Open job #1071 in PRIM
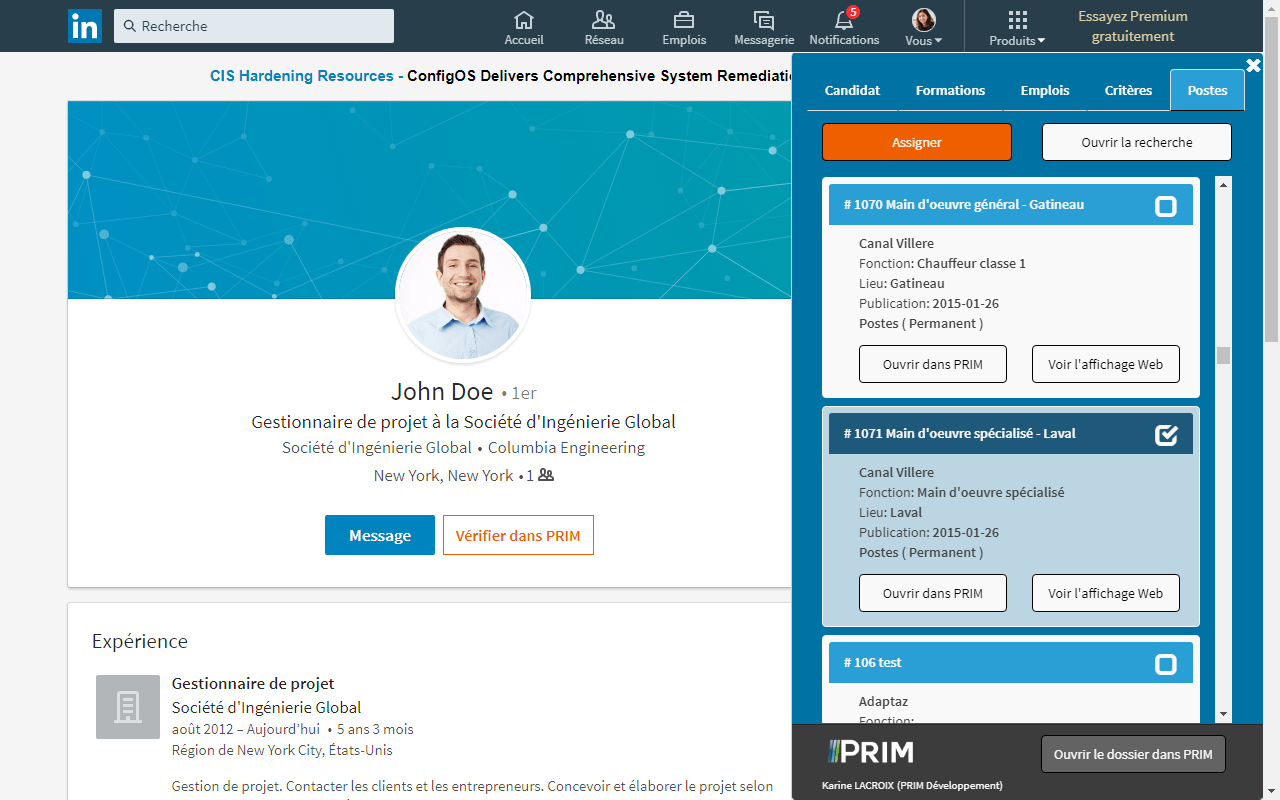 933,593
